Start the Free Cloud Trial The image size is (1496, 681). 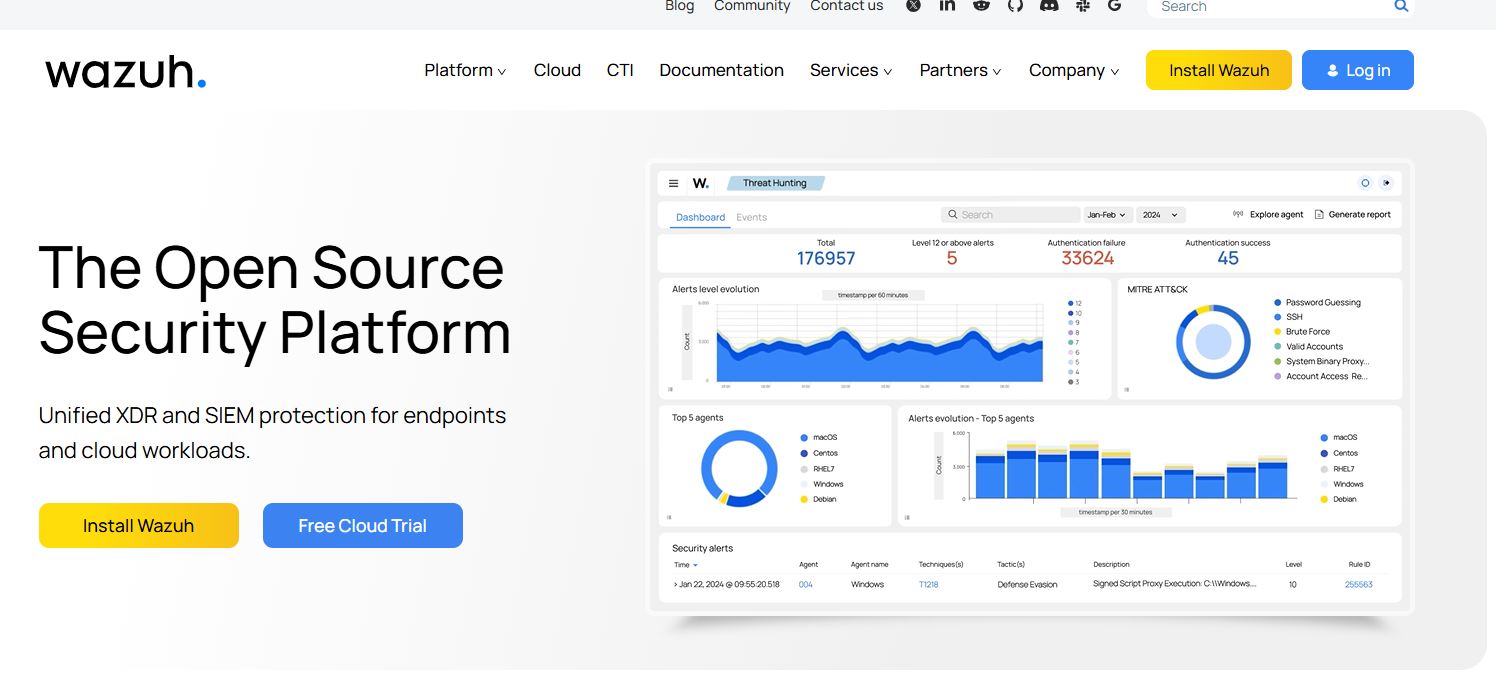363,525
